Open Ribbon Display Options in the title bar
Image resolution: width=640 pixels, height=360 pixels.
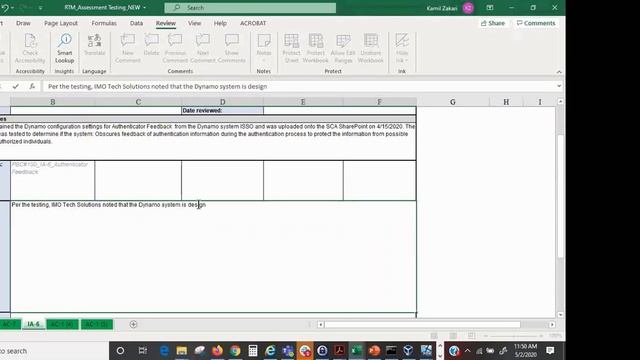click(x=490, y=8)
